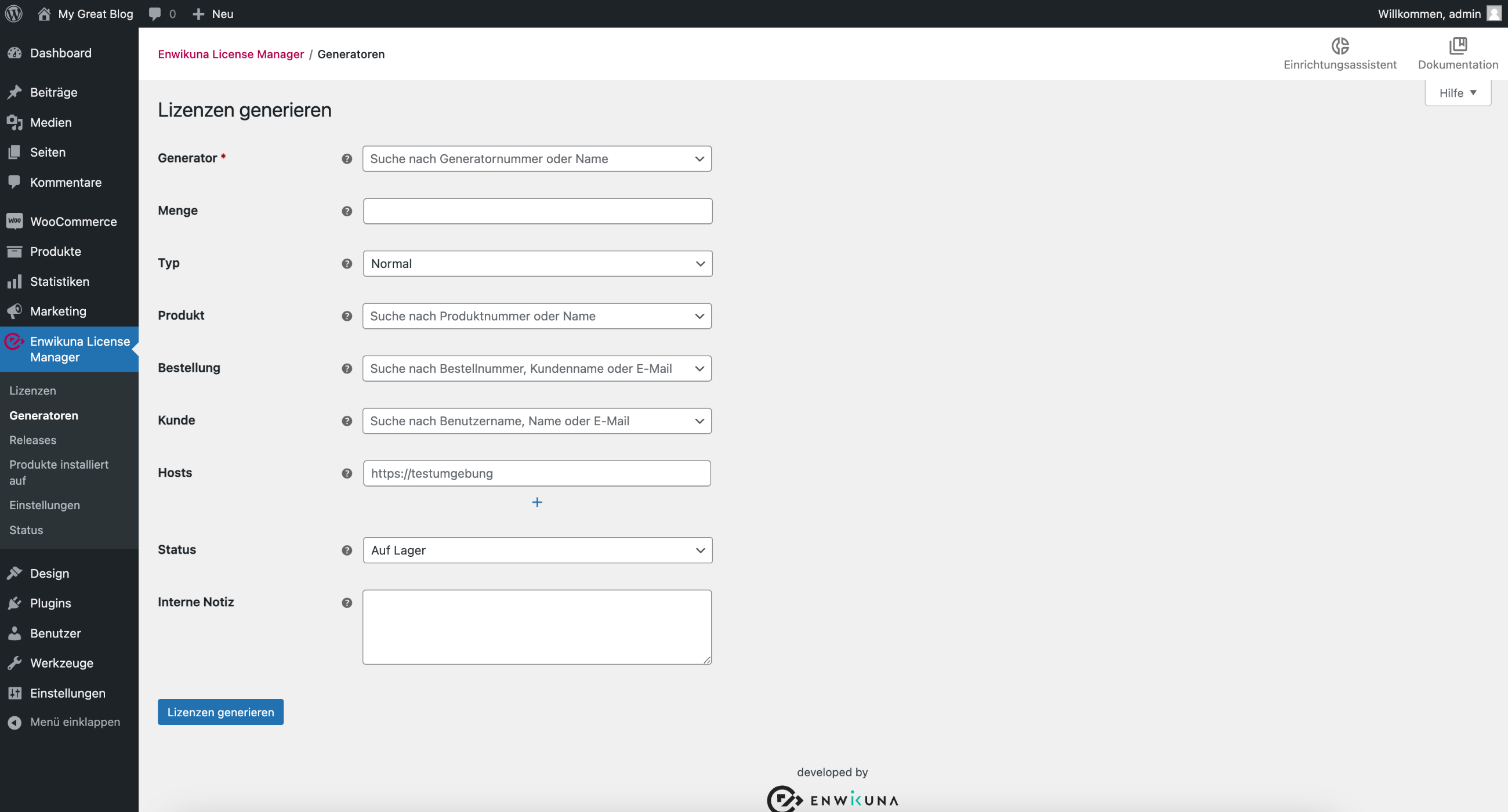Screen dimensions: 1508x812
Task: Open Produkte installiert auf submenu item
Action: (x=59, y=473)
